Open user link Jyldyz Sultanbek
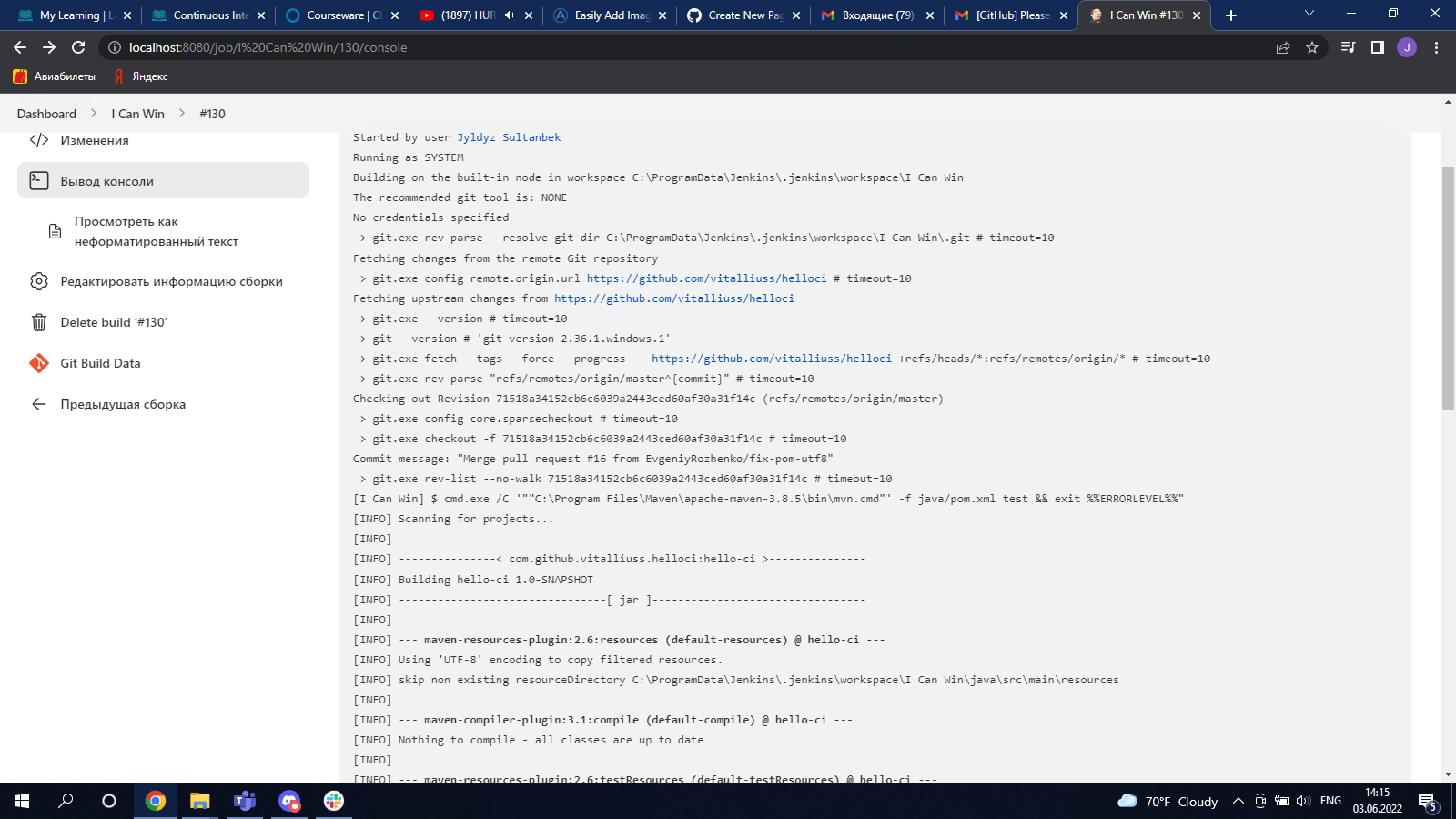The width and height of the screenshot is (1456, 819). pyautogui.click(x=509, y=137)
